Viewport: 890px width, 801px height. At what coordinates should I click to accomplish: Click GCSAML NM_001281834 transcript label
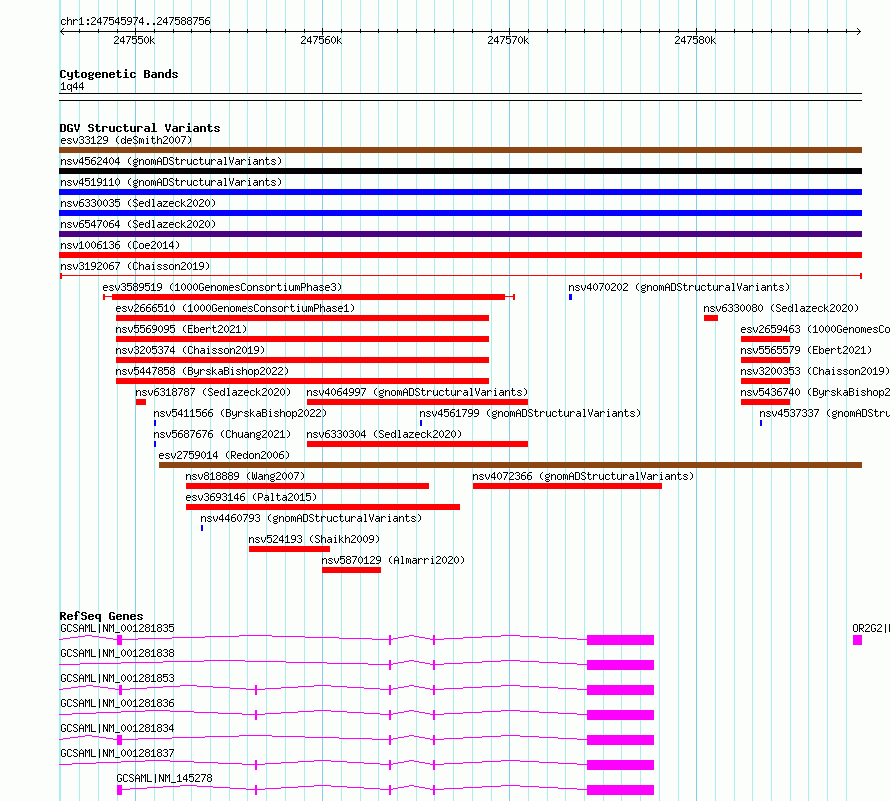point(117,728)
